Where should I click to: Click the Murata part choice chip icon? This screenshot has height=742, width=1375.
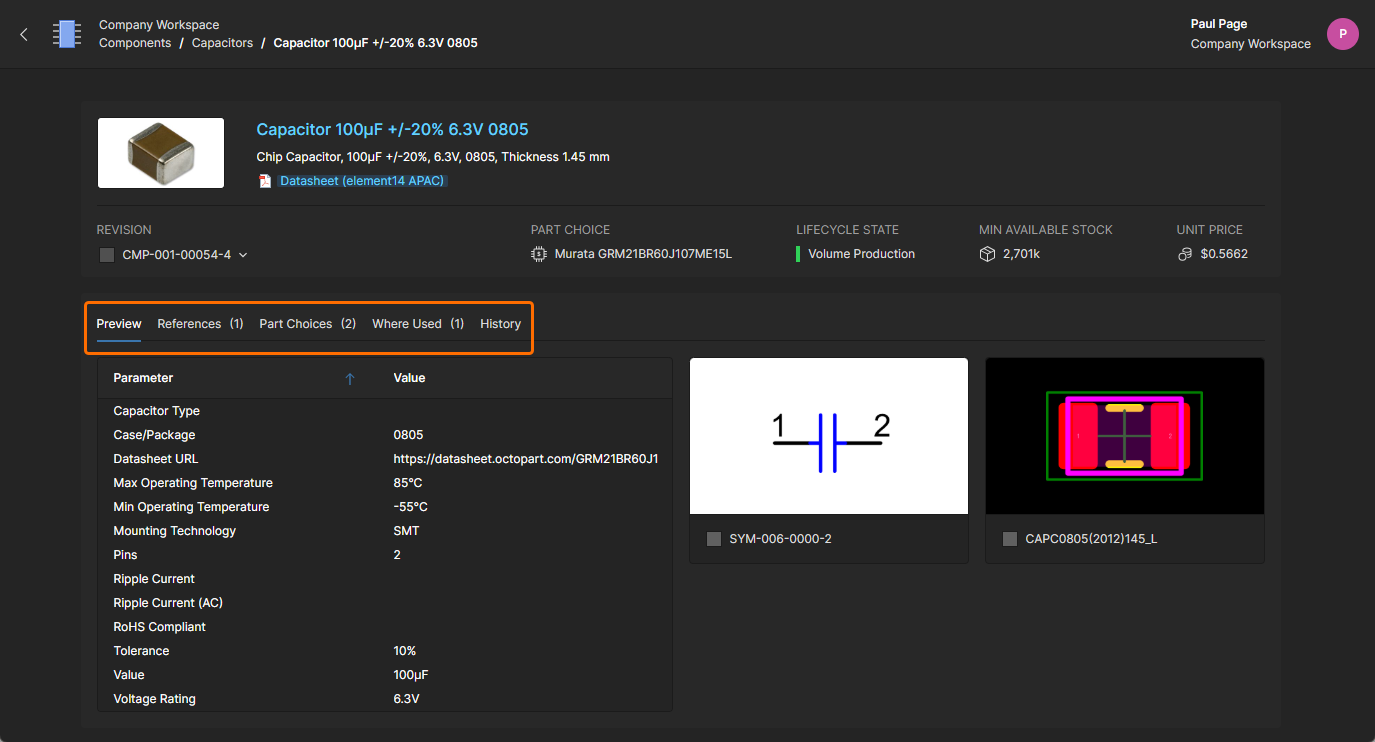[539, 254]
